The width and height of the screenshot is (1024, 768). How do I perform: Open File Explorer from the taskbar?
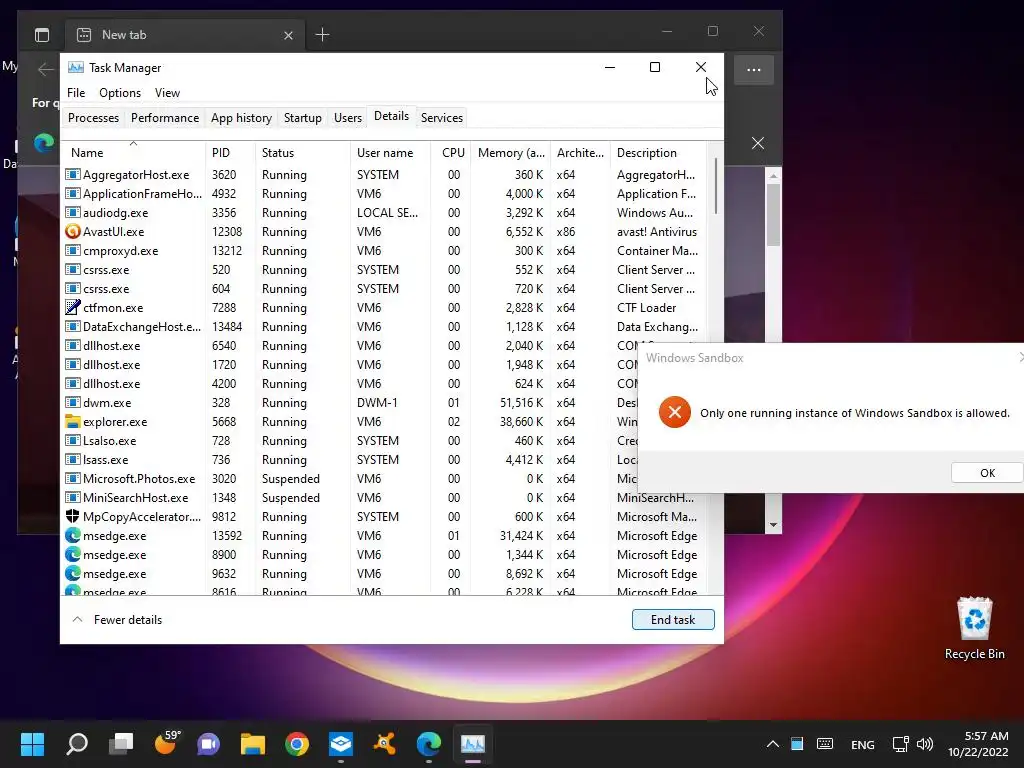coord(253,744)
